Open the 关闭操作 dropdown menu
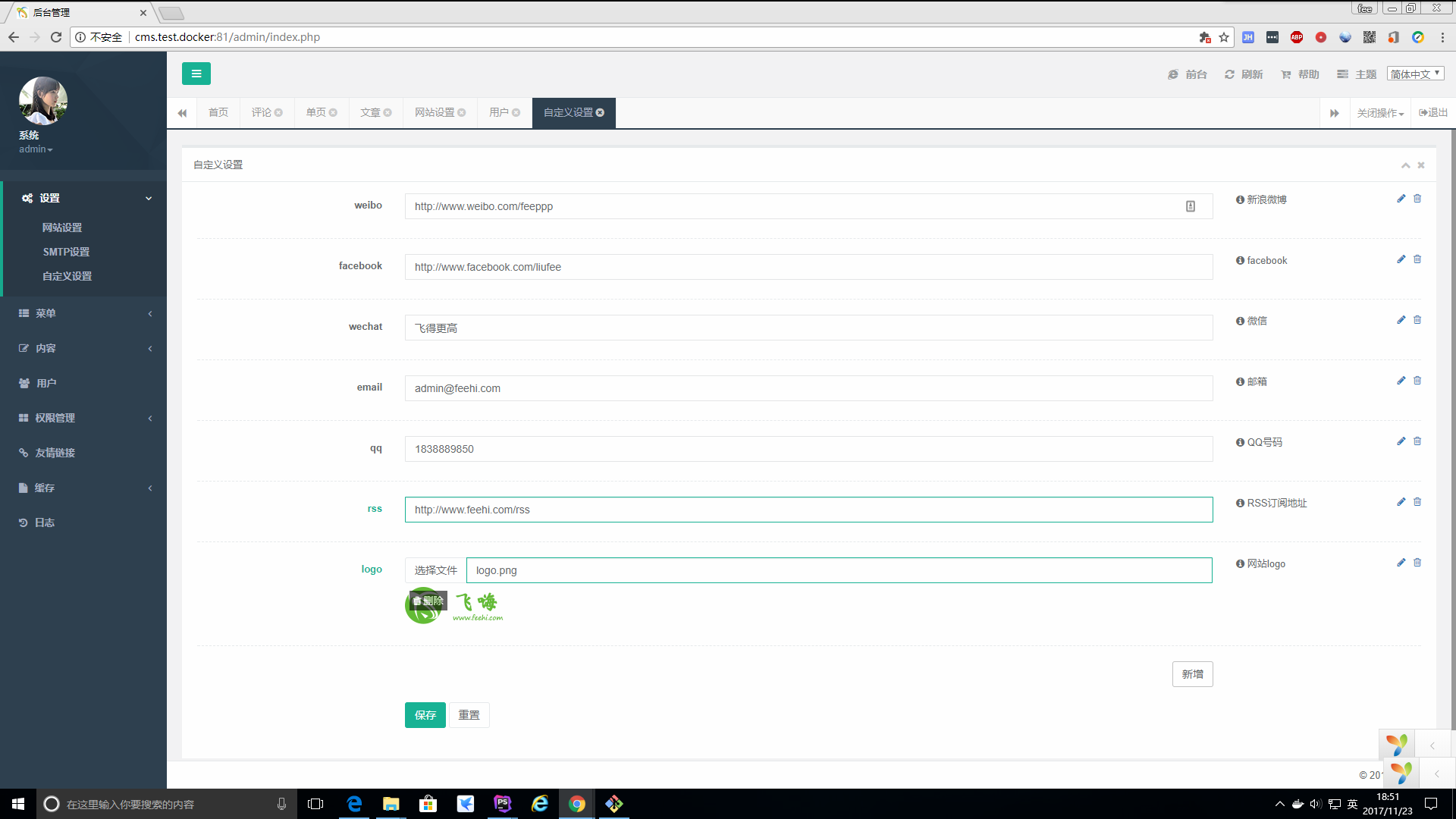This screenshot has width=1456, height=819. pyautogui.click(x=1380, y=113)
